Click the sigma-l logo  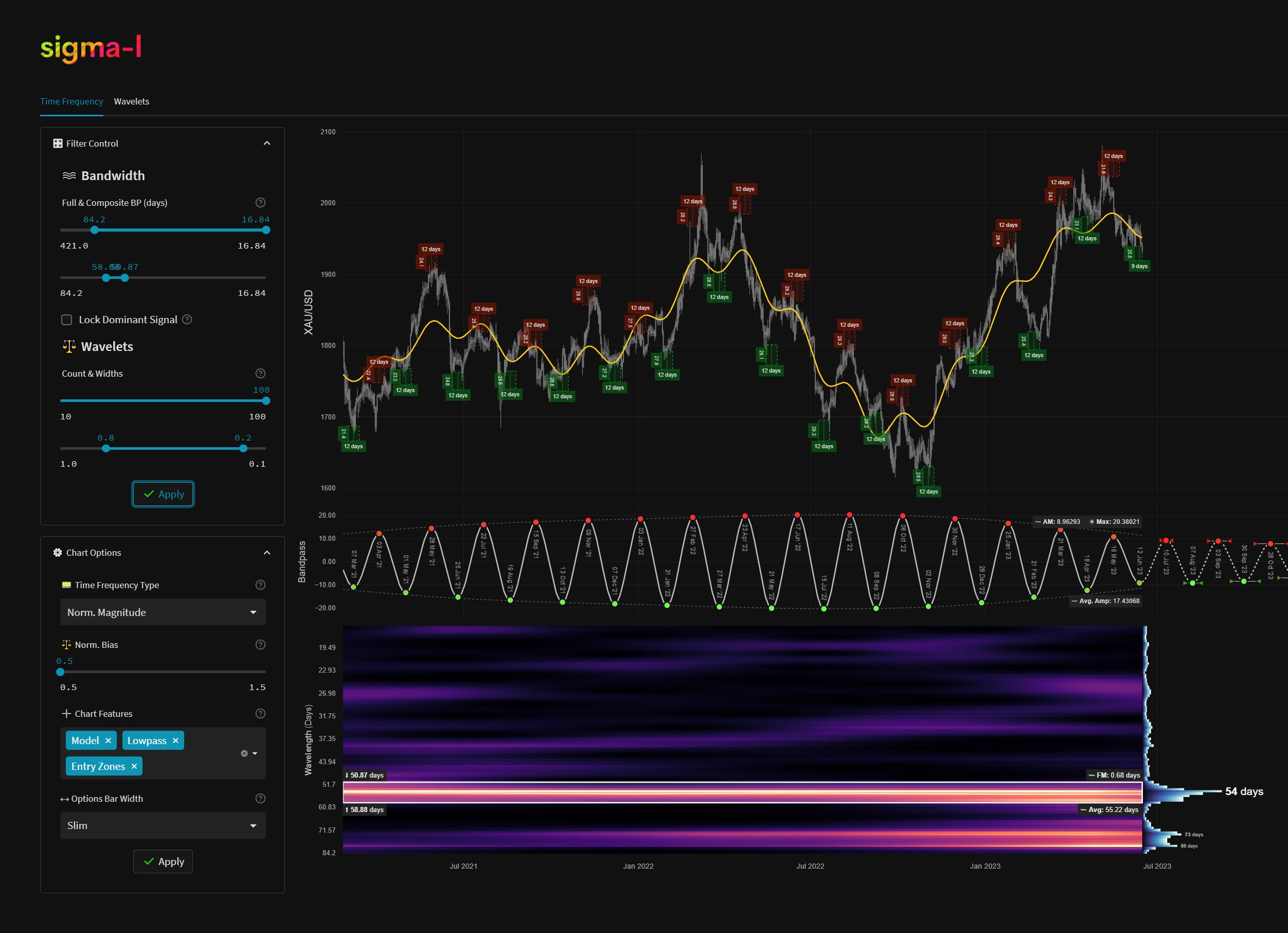(91, 48)
